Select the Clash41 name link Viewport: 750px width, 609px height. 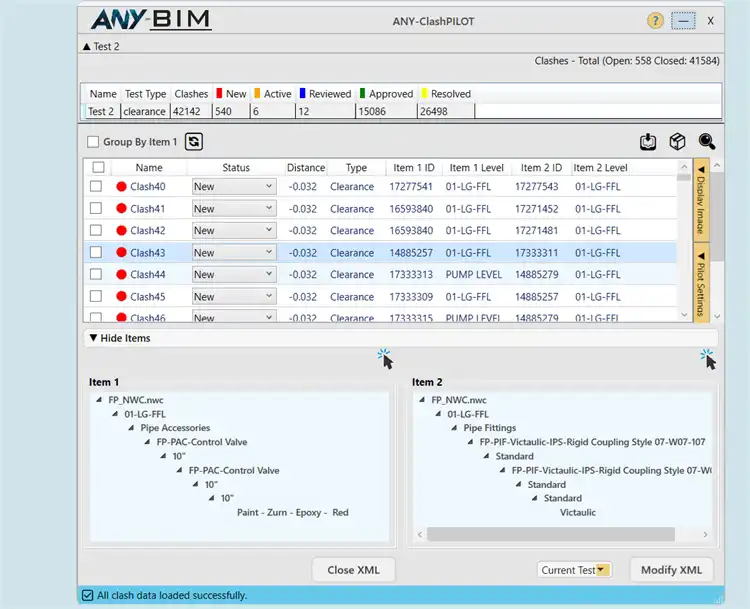pyautogui.click(x=148, y=209)
